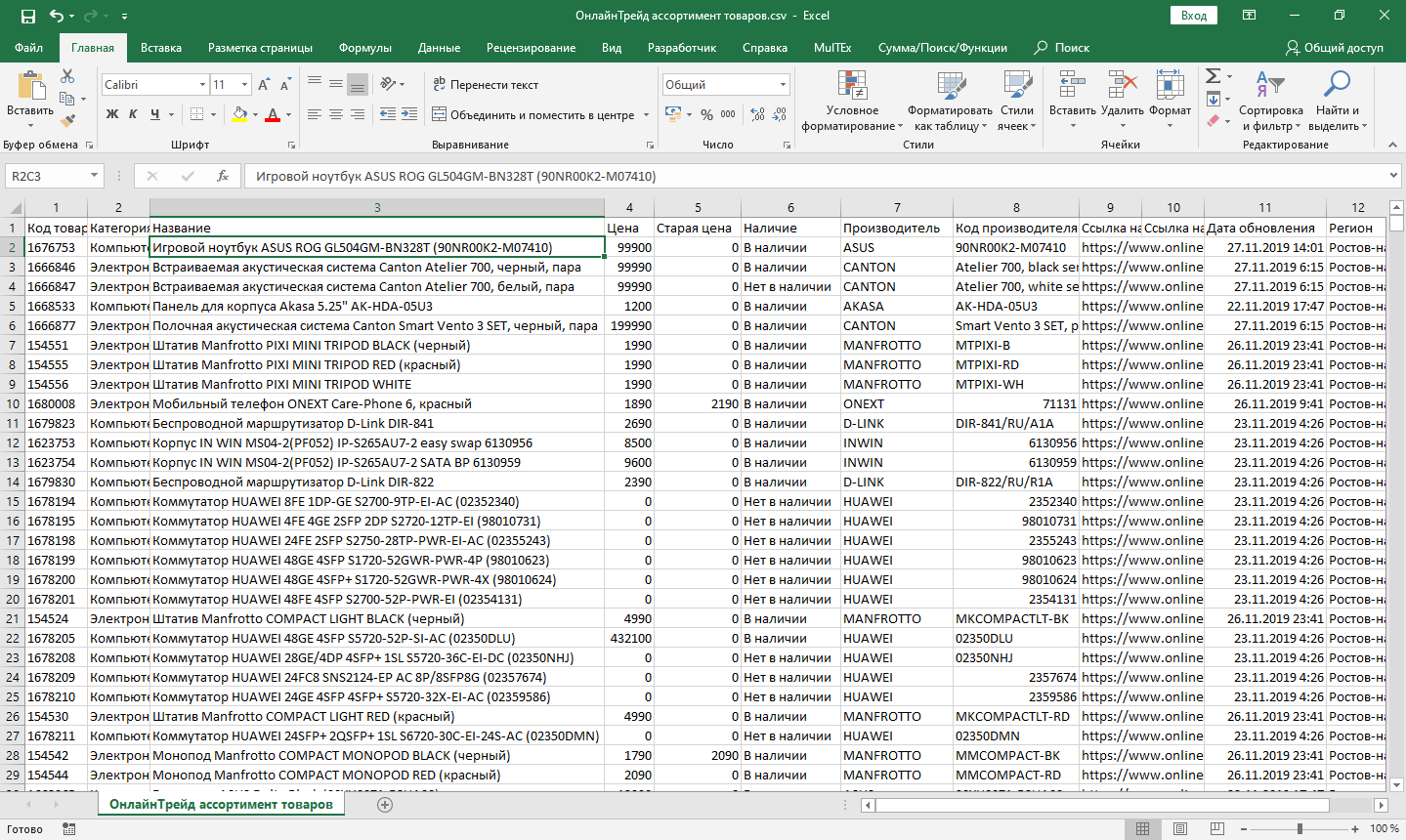Open Объединить и поместить в центре dropdown arrow
Screen dimensions: 1406x840
coord(646,115)
